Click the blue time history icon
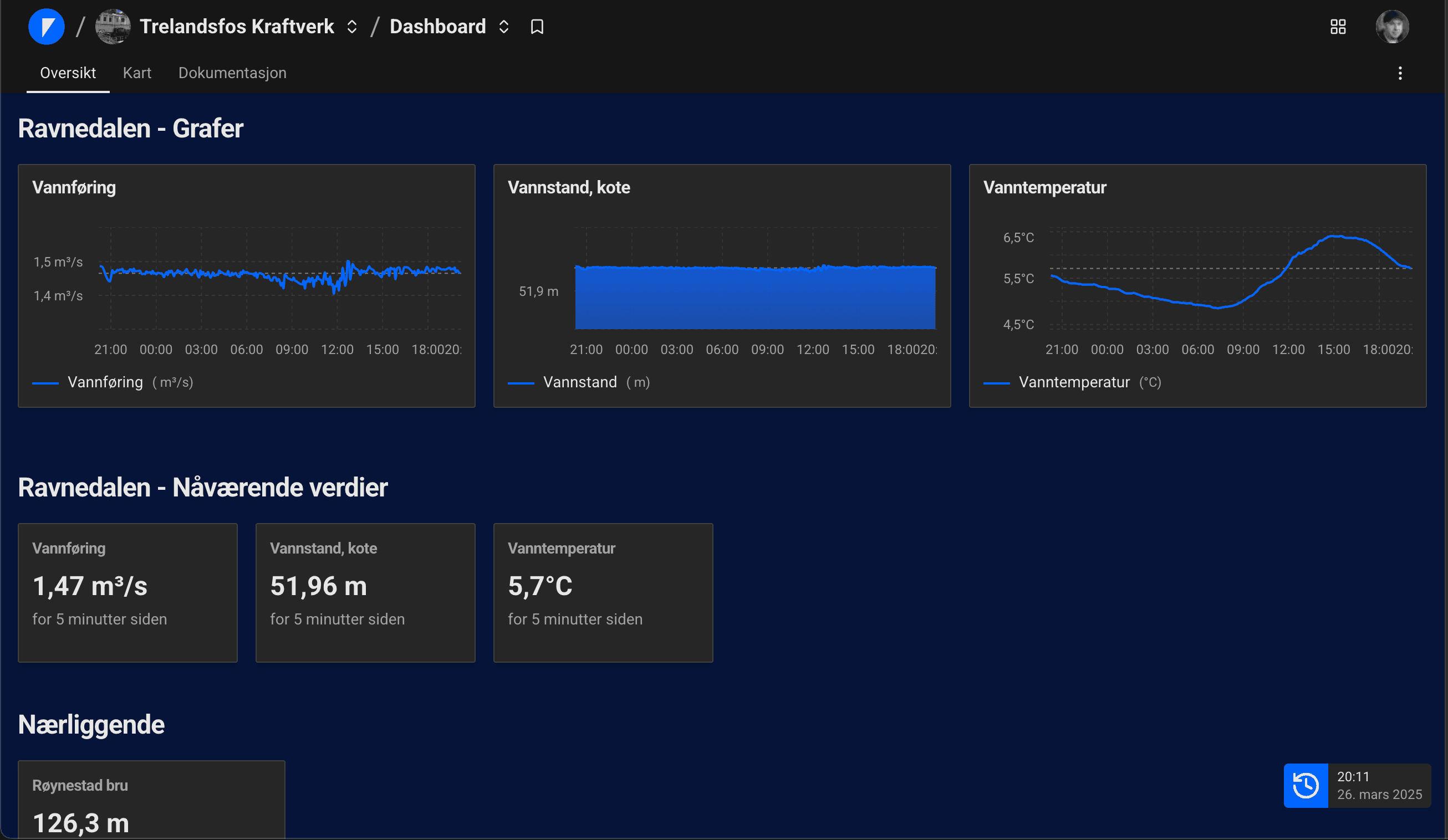The height and width of the screenshot is (840, 1448). click(1306, 785)
